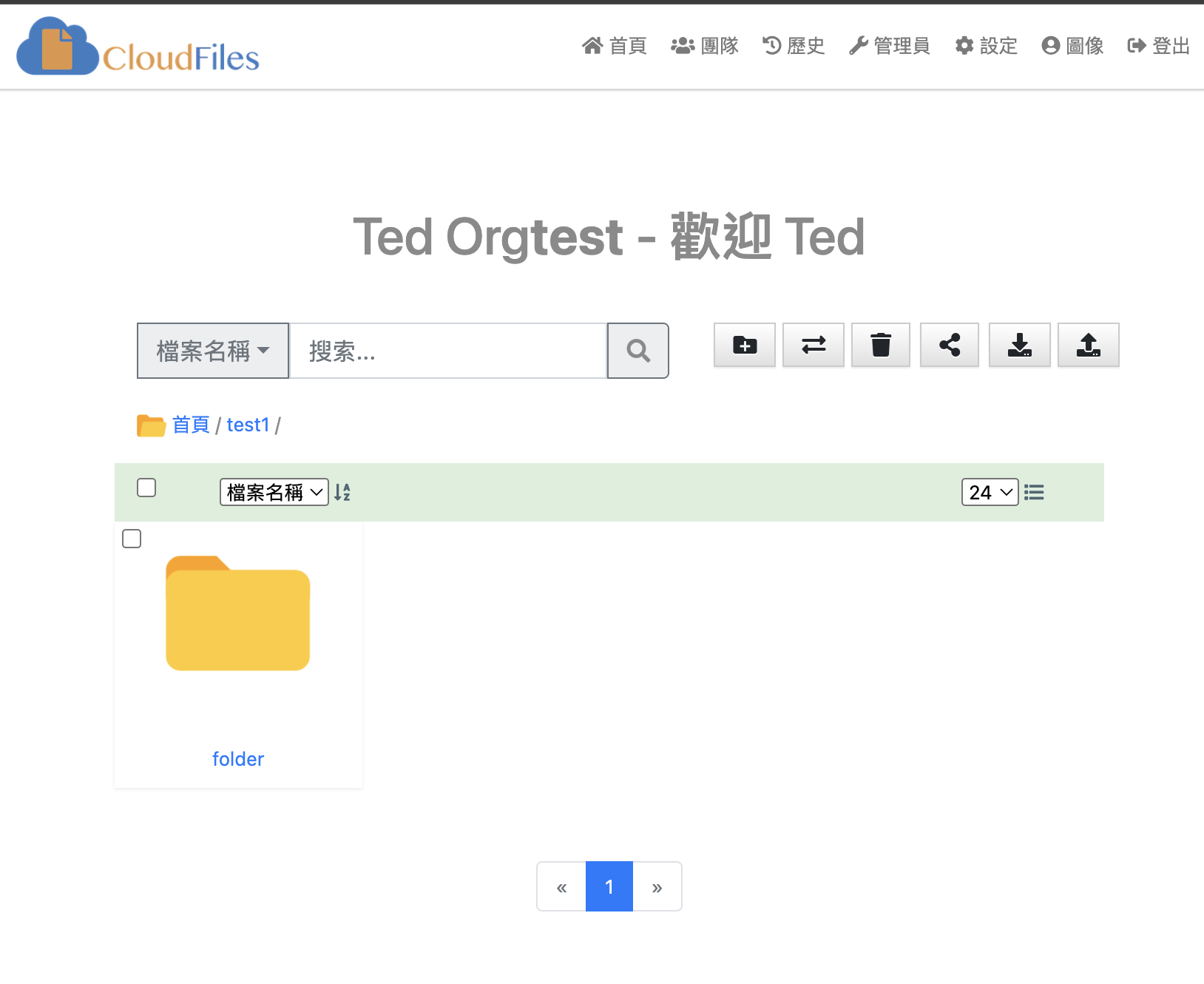The height and width of the screenshot is (984, 1204).
Task: Tick the select-all checkbox in header
Action: 146,488
